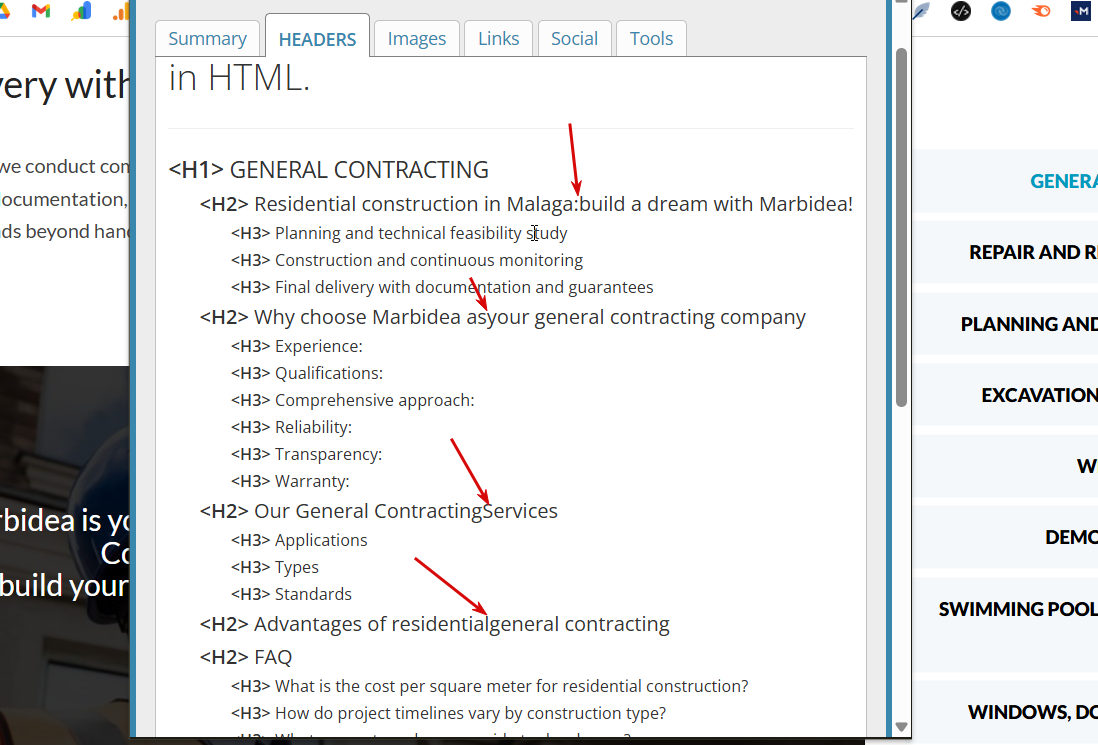Open the Images tab
This screenshot has height=745, width=1098.
point(417,39)
